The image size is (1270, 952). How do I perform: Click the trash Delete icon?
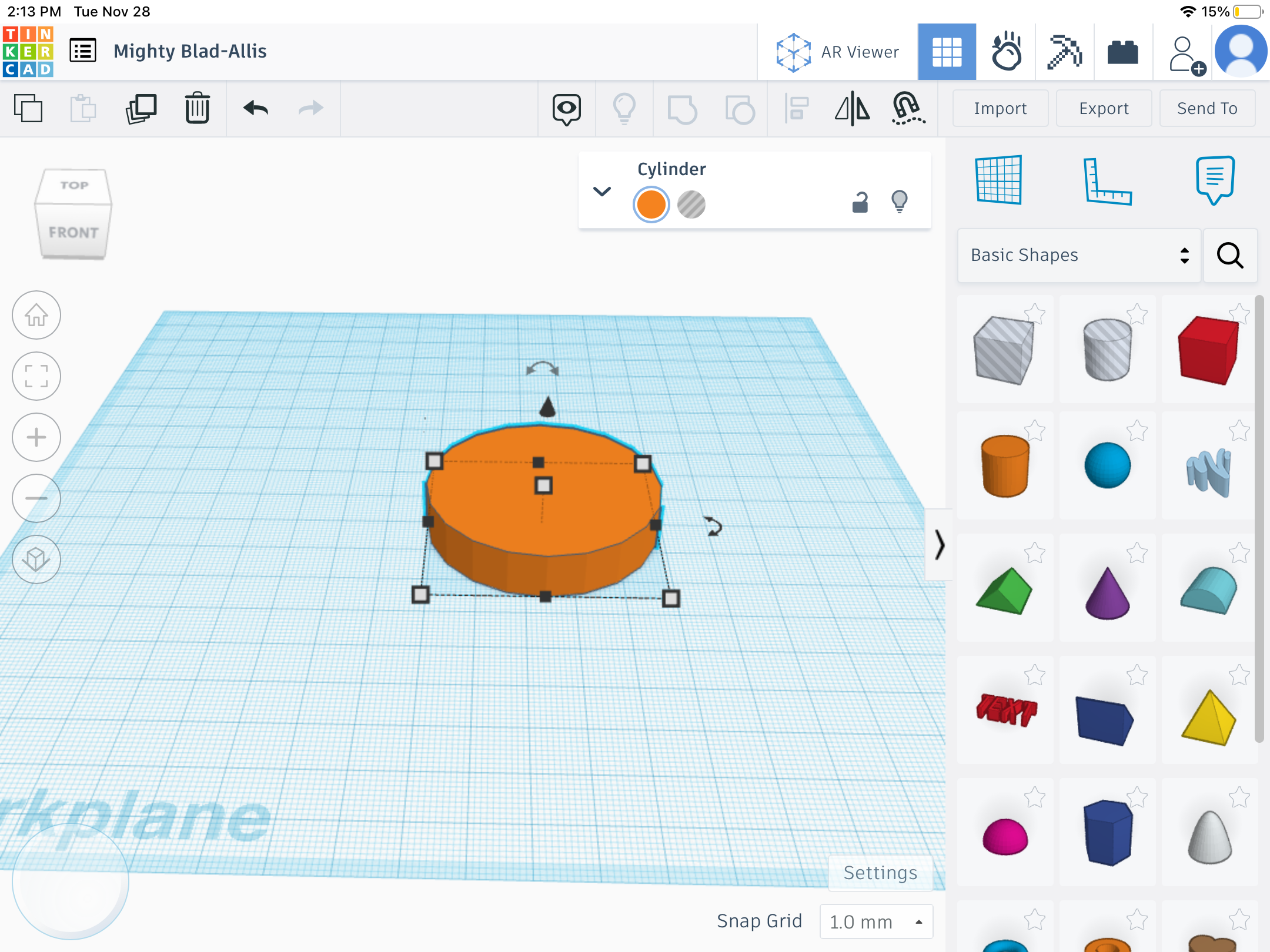tap(198, 108)
